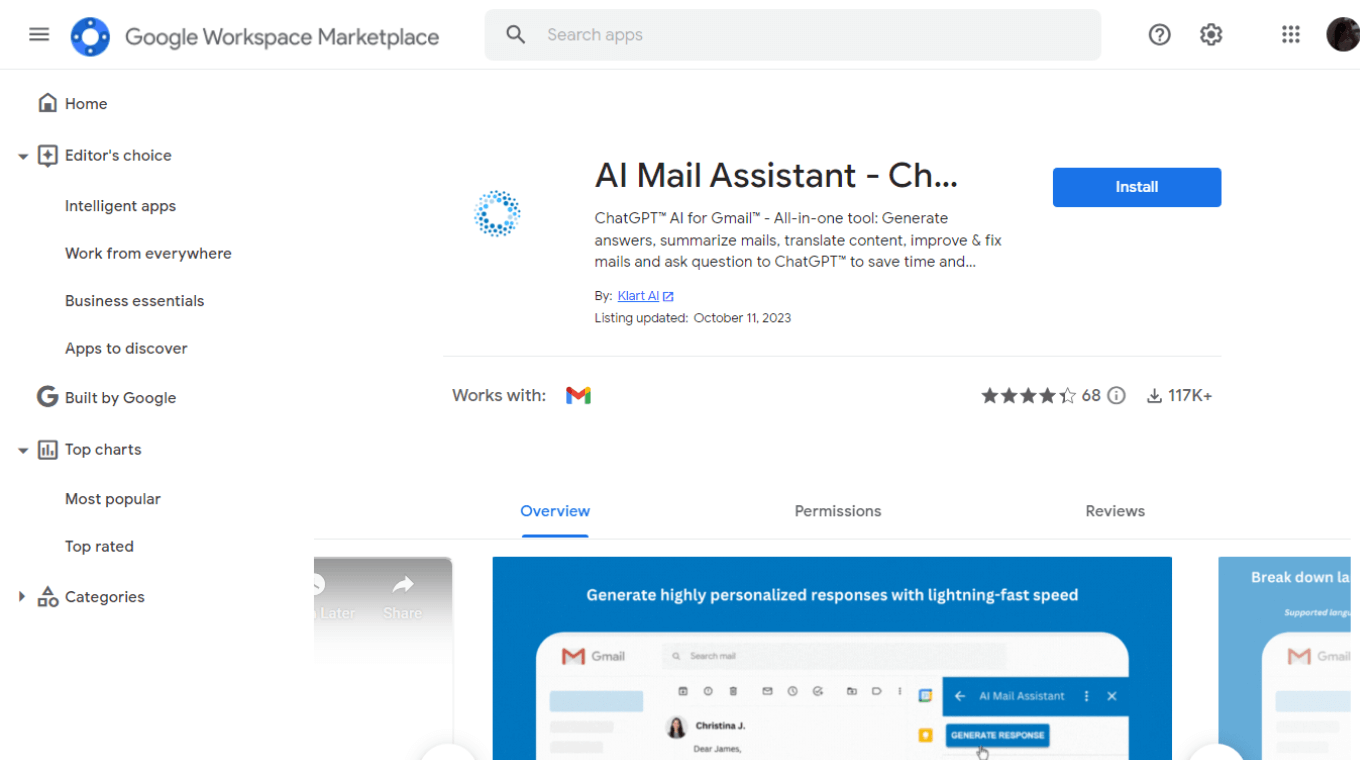Select Apps to discover
Image resolution: width=1360 pixels, height=760 pixels.
126,349
